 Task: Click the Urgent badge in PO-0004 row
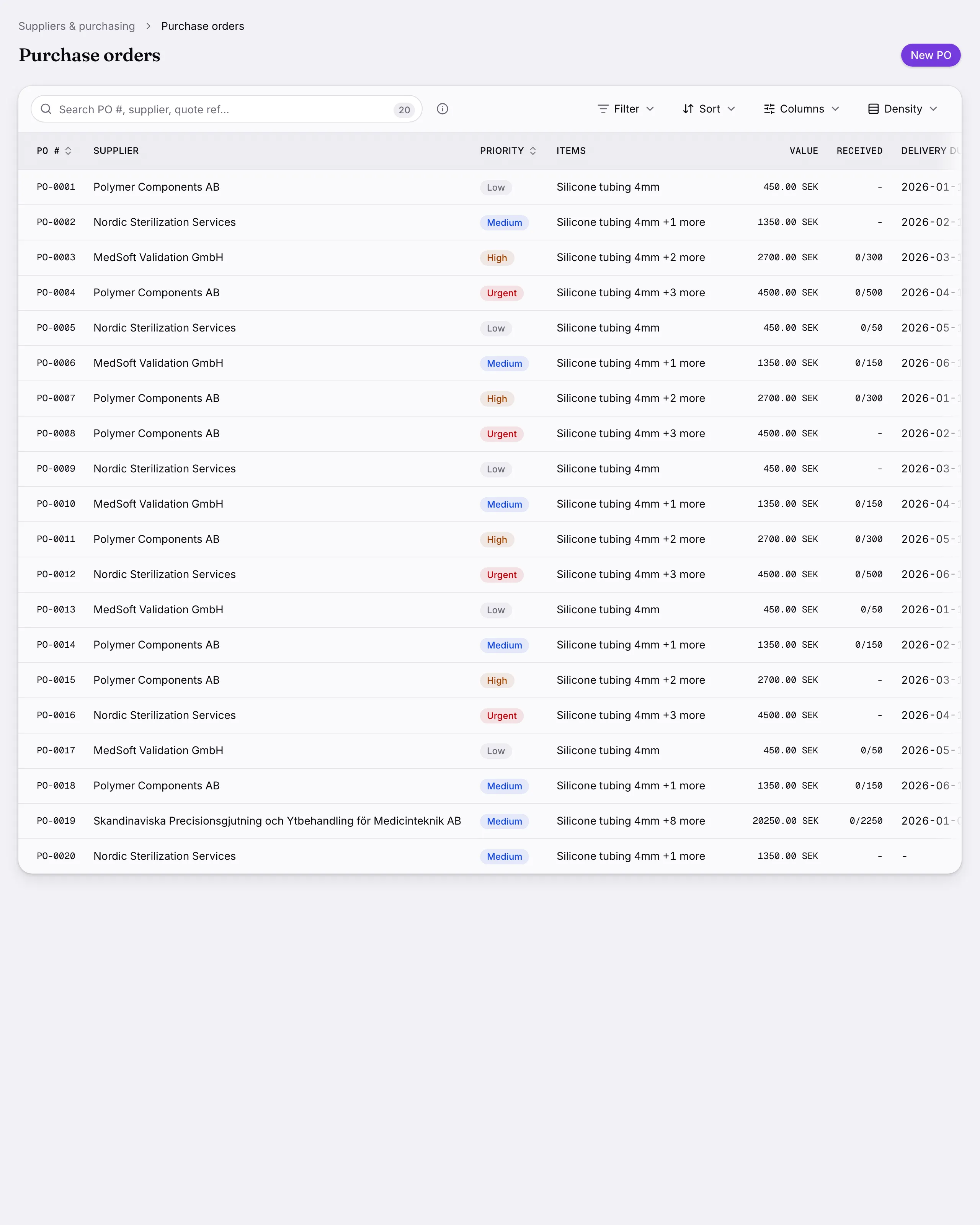(x=501, y=293)
